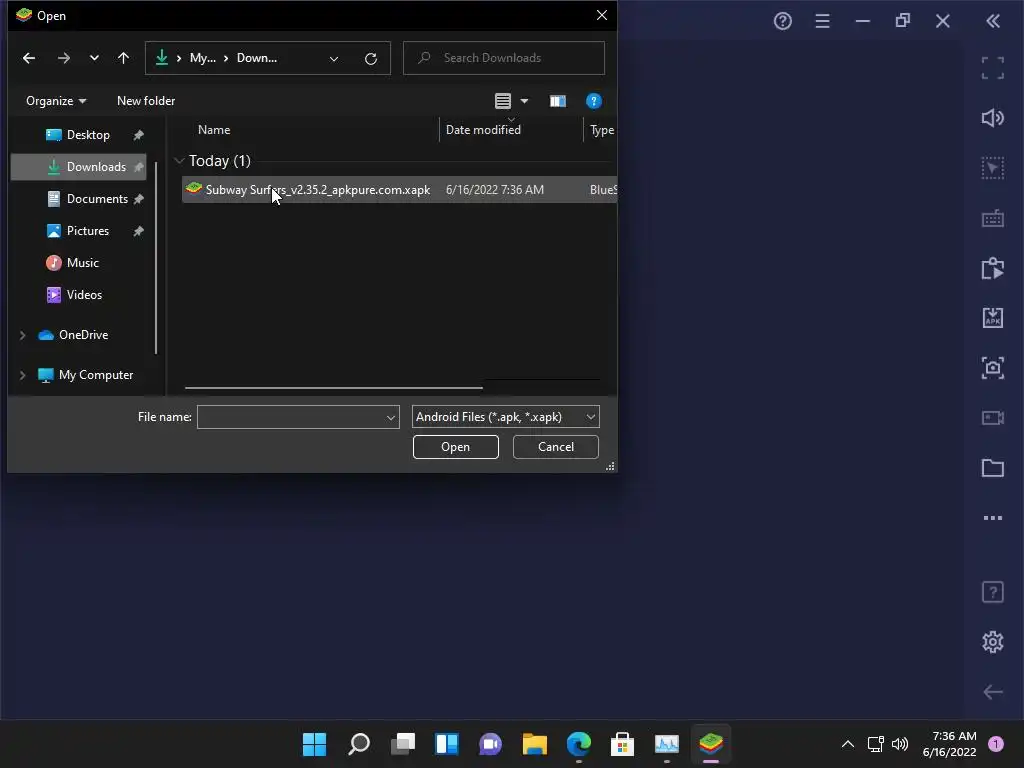Change view layout icon in dialog

point(502,101)
